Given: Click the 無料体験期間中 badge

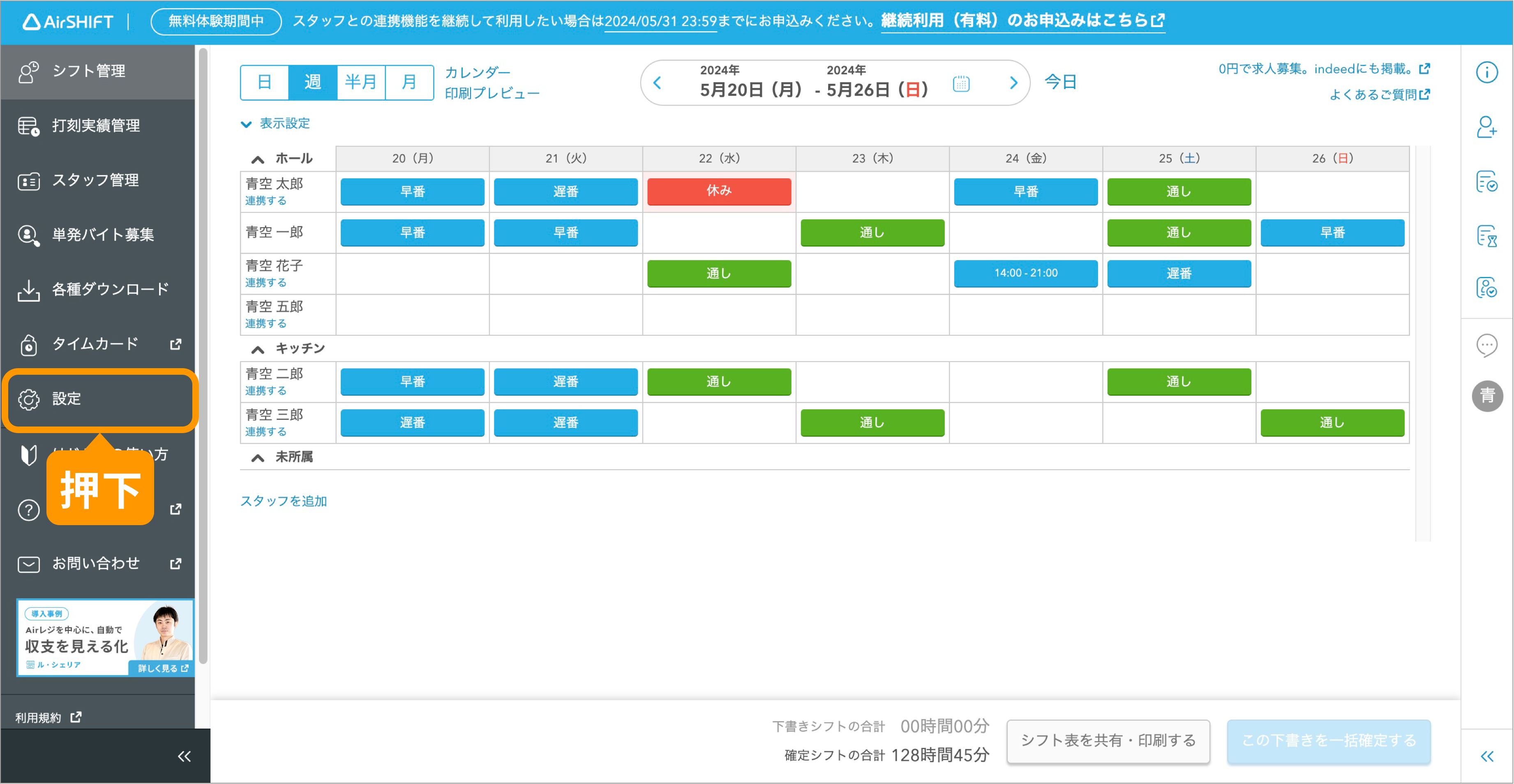Looking at the screenshot, I should coord(216,22).
